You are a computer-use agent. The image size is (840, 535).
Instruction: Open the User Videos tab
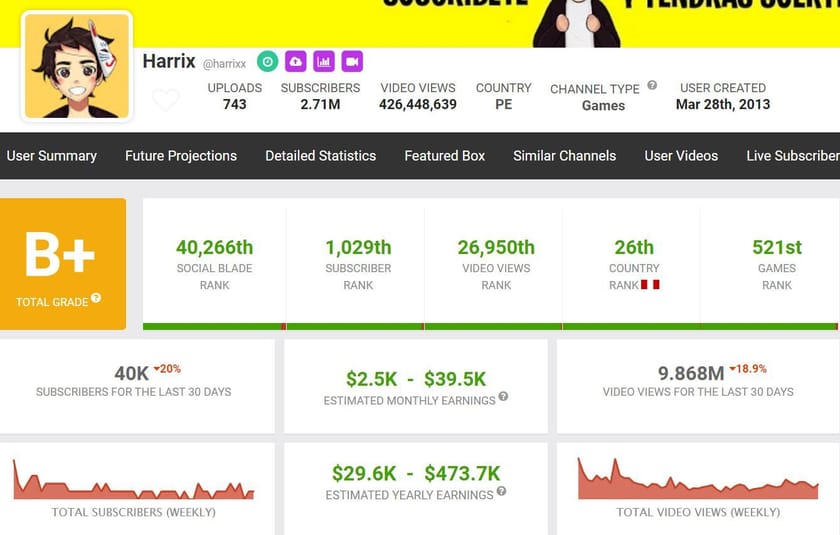pos(681,156)
